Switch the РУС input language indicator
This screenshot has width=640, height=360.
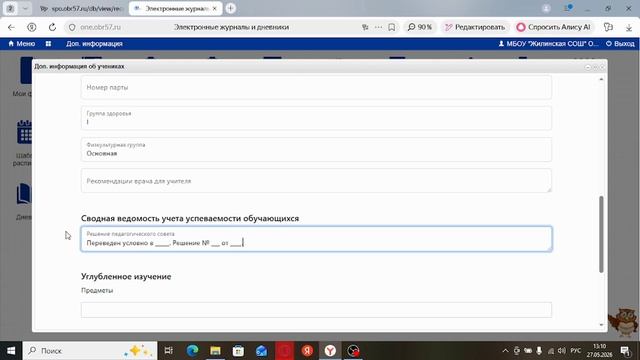[576, 351]
